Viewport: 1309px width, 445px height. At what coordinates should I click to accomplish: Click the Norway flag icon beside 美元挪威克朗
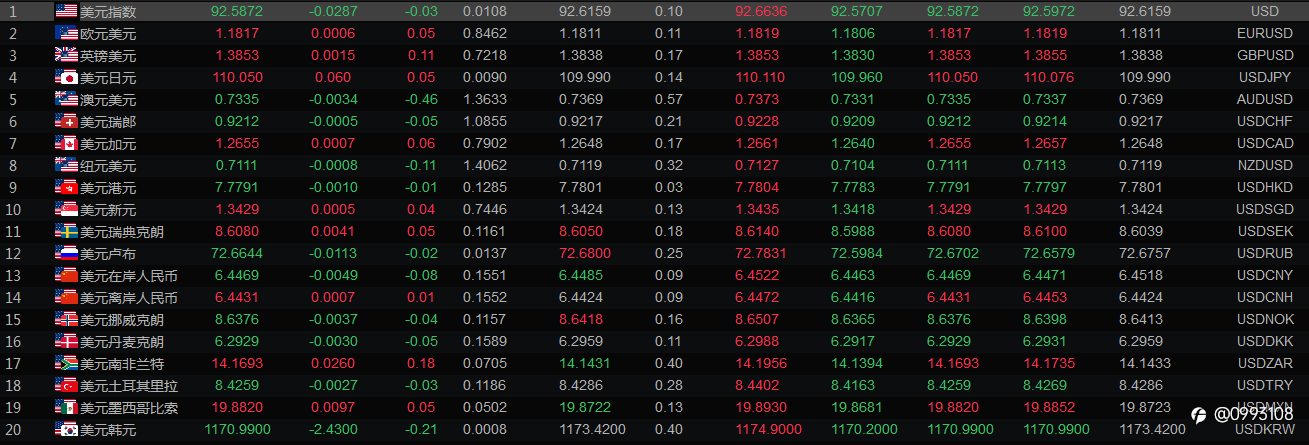tap(66, 319)
